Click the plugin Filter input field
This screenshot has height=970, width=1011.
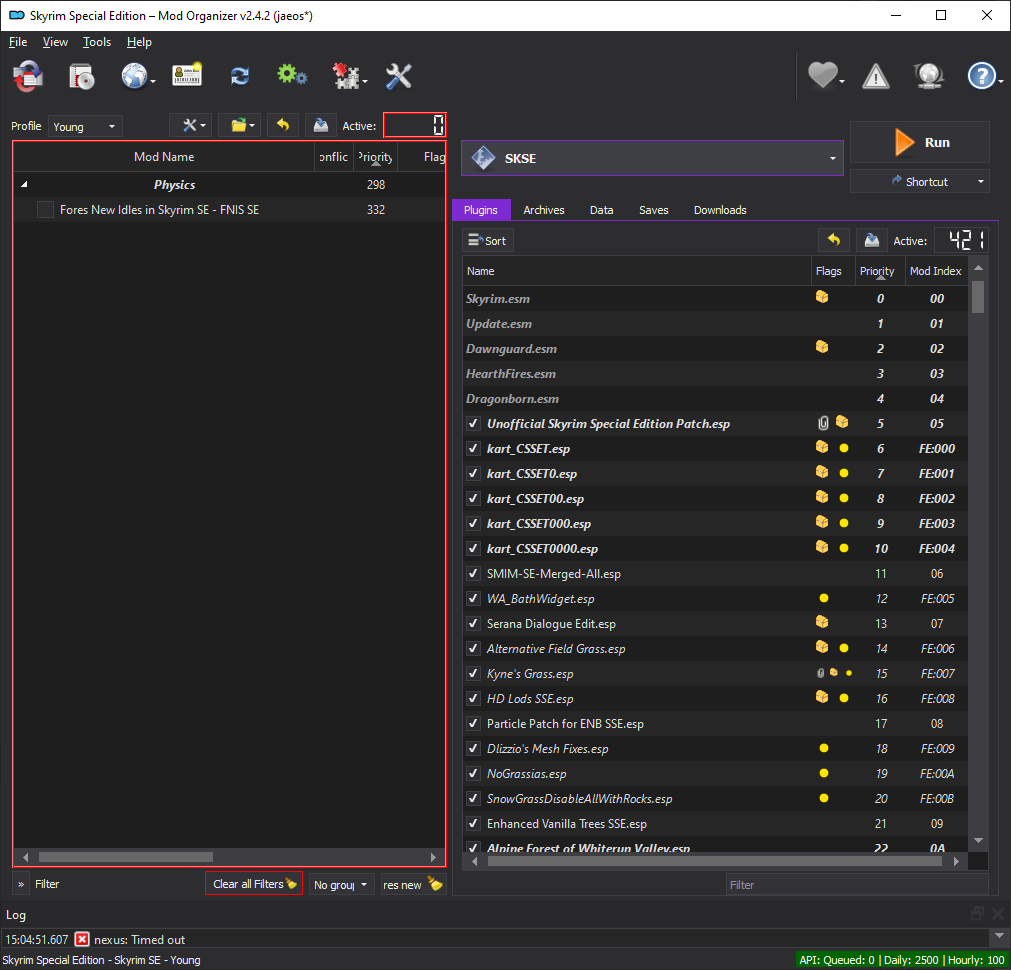point(857,885)
